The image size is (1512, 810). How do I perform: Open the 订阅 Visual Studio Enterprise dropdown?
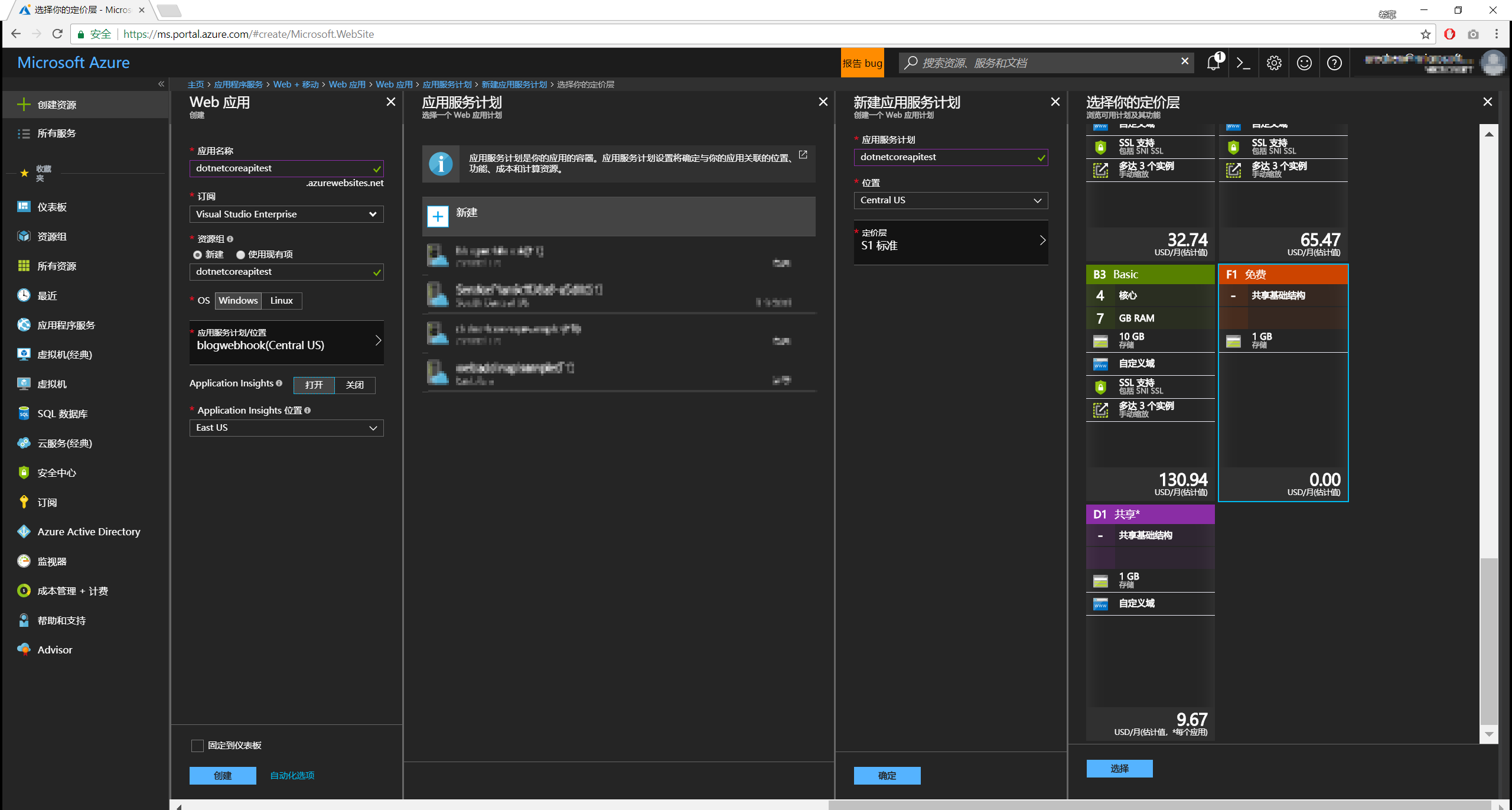pyautogui.click(x=286, y=214)
